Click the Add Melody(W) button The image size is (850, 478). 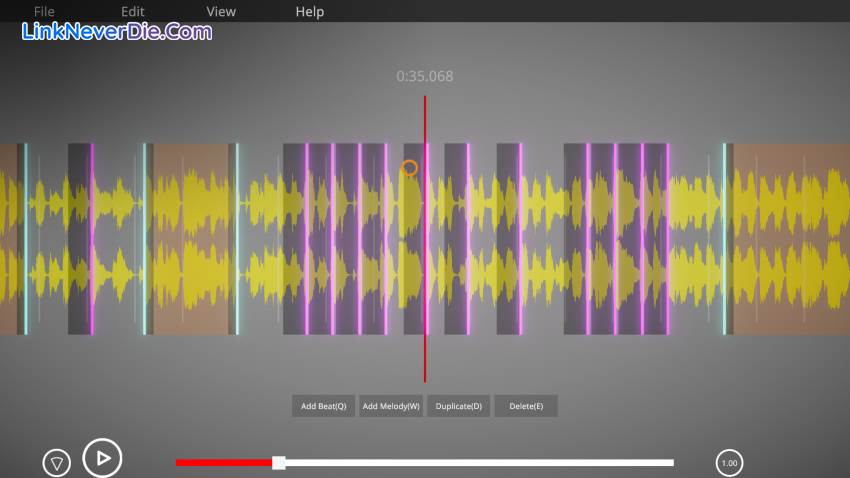tap(391, 406)
